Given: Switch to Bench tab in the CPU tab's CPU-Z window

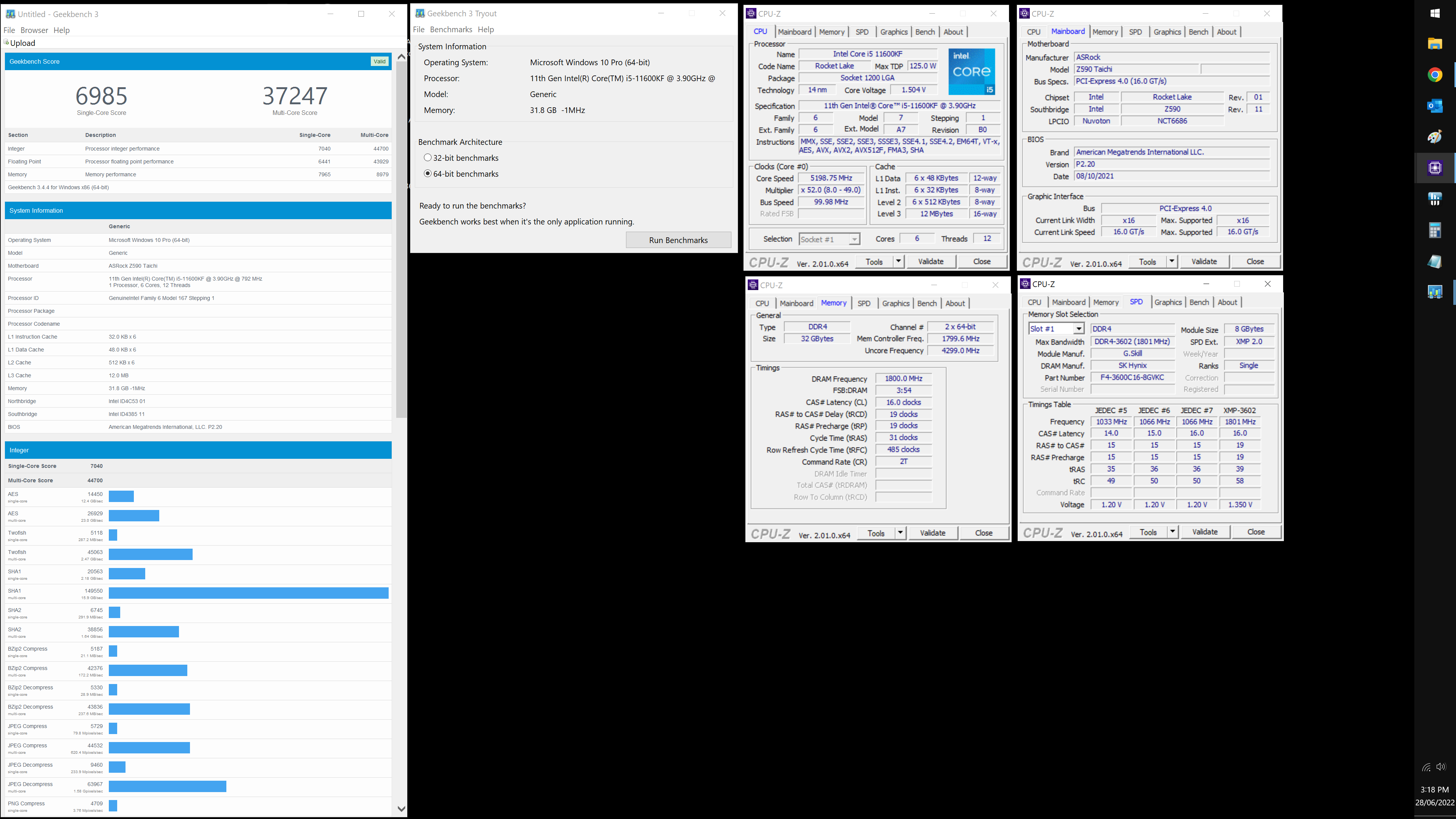Looking at the screenshot, I should point(925,31).
